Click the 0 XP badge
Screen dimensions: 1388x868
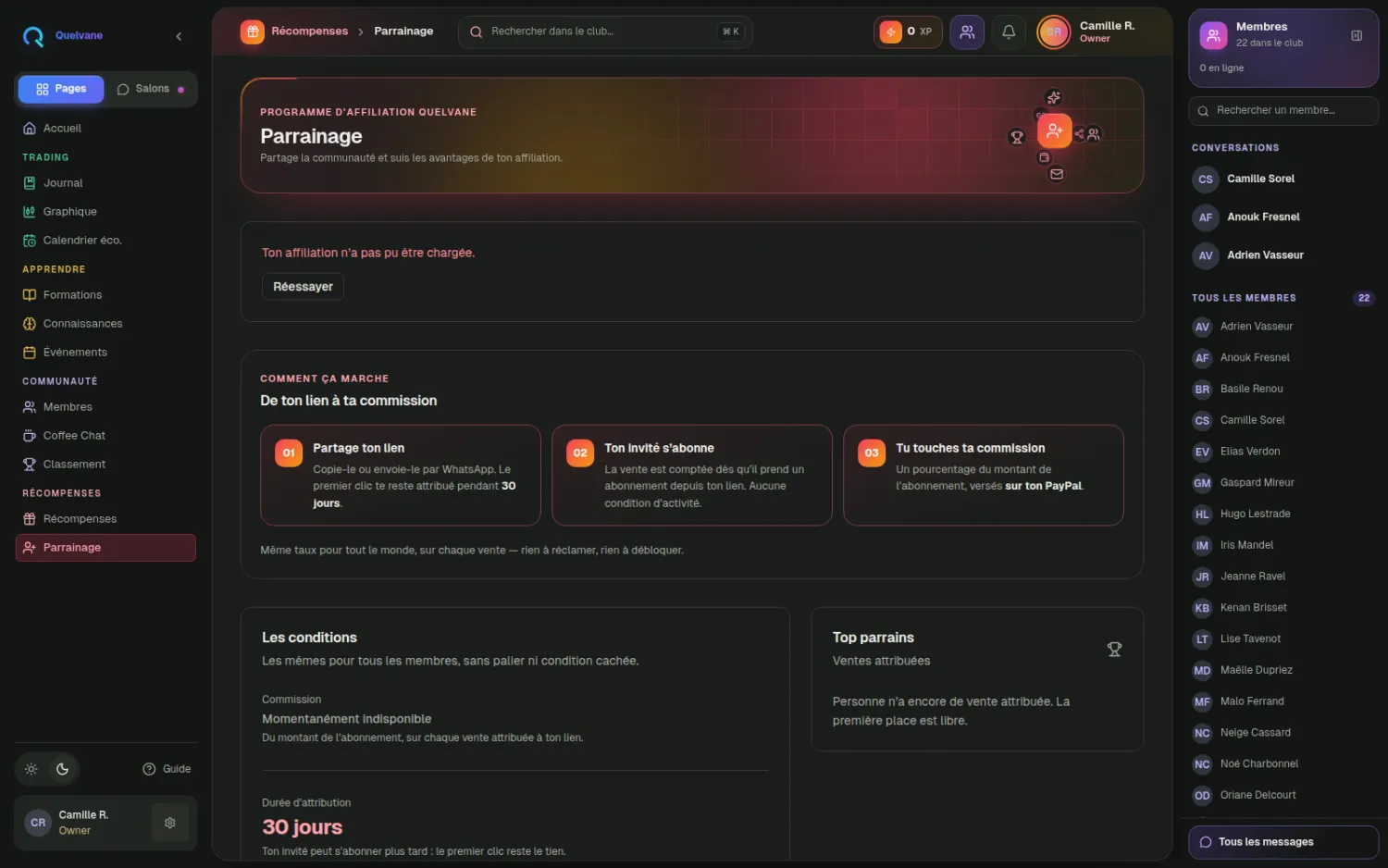click(x=908, y=31)
